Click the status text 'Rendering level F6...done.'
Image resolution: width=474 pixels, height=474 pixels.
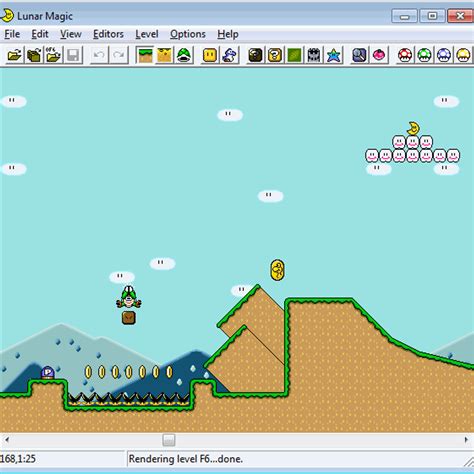[186, 459]
